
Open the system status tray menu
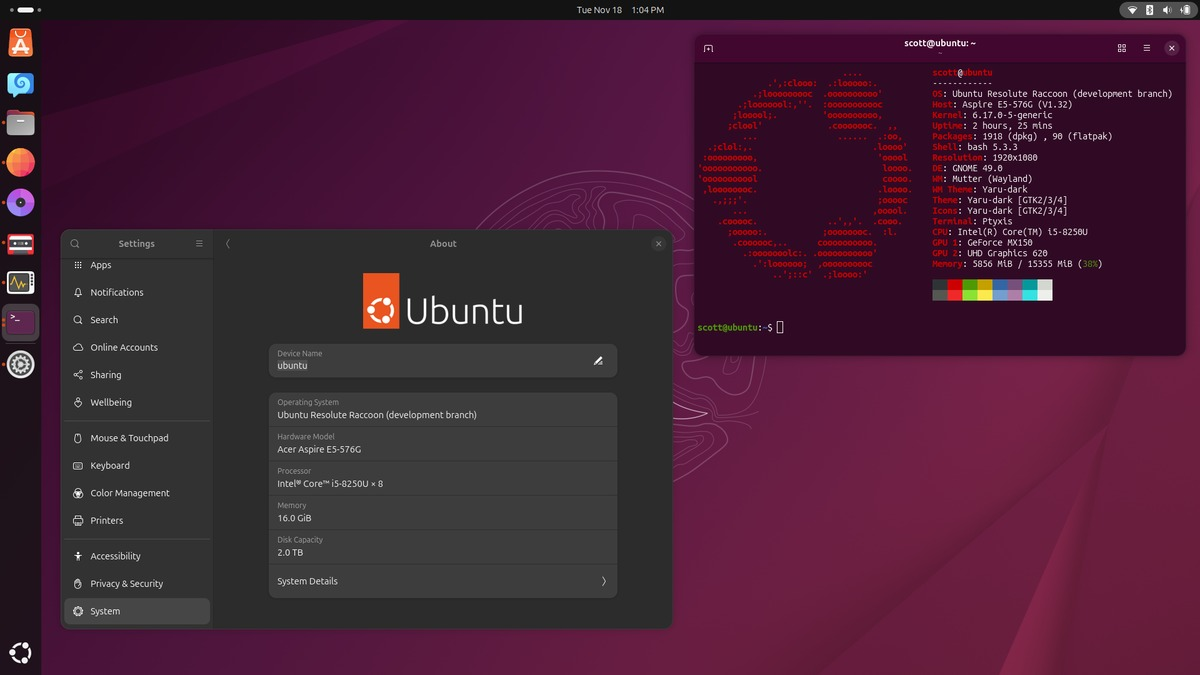[x=1166, y=10]
